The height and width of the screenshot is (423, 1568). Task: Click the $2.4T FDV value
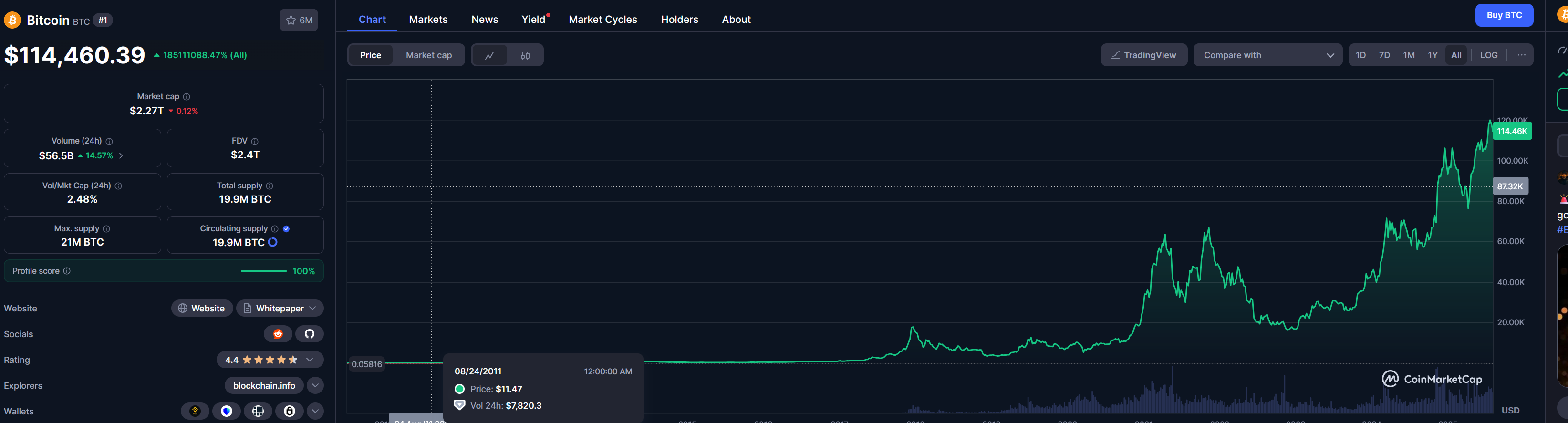tap(245, 155)
